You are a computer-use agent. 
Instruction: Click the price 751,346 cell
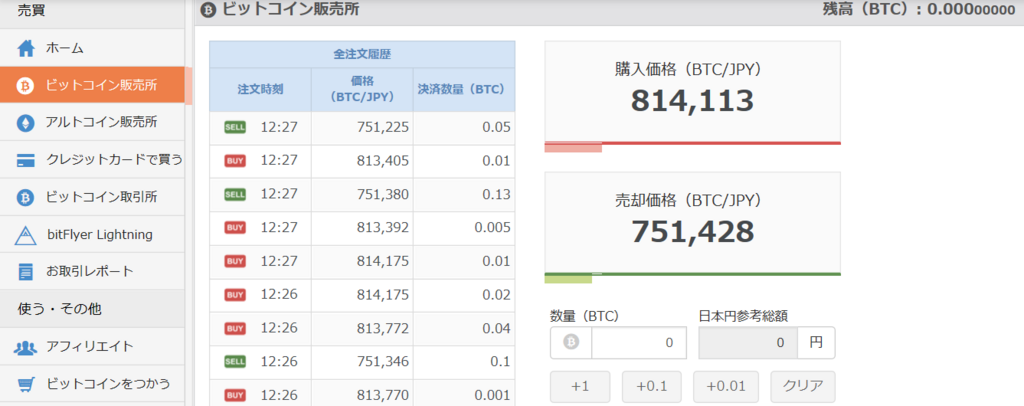[x=362, y=362]
